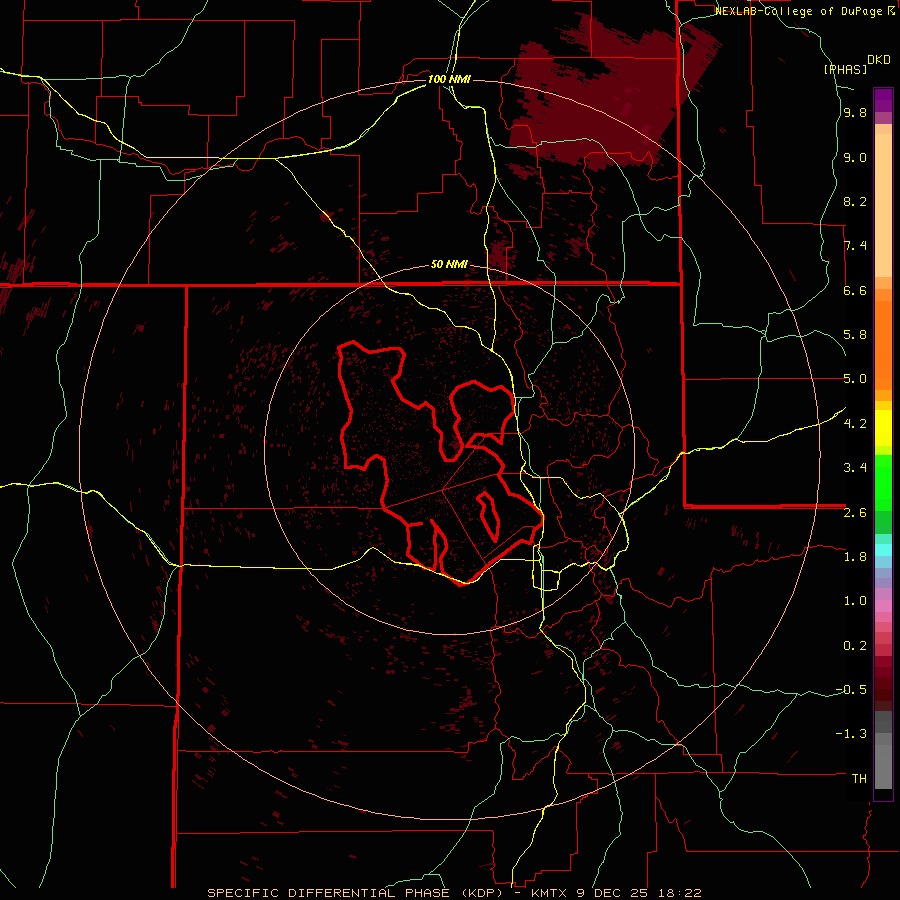Click the "[PHAS]" label above scale
The image size is (900, 900).
point(845,69)
